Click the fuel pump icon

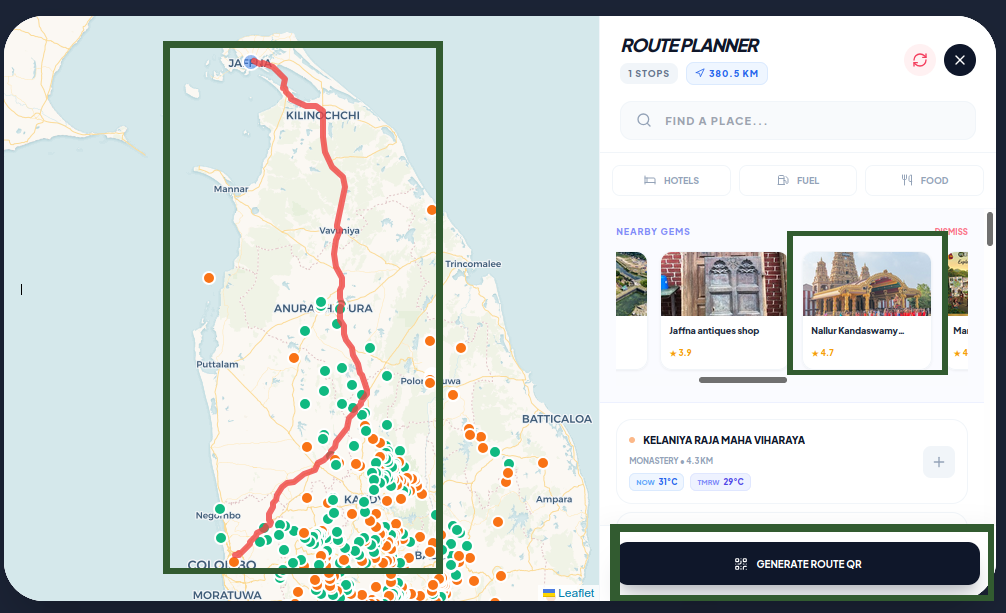(x=783, y=180)
